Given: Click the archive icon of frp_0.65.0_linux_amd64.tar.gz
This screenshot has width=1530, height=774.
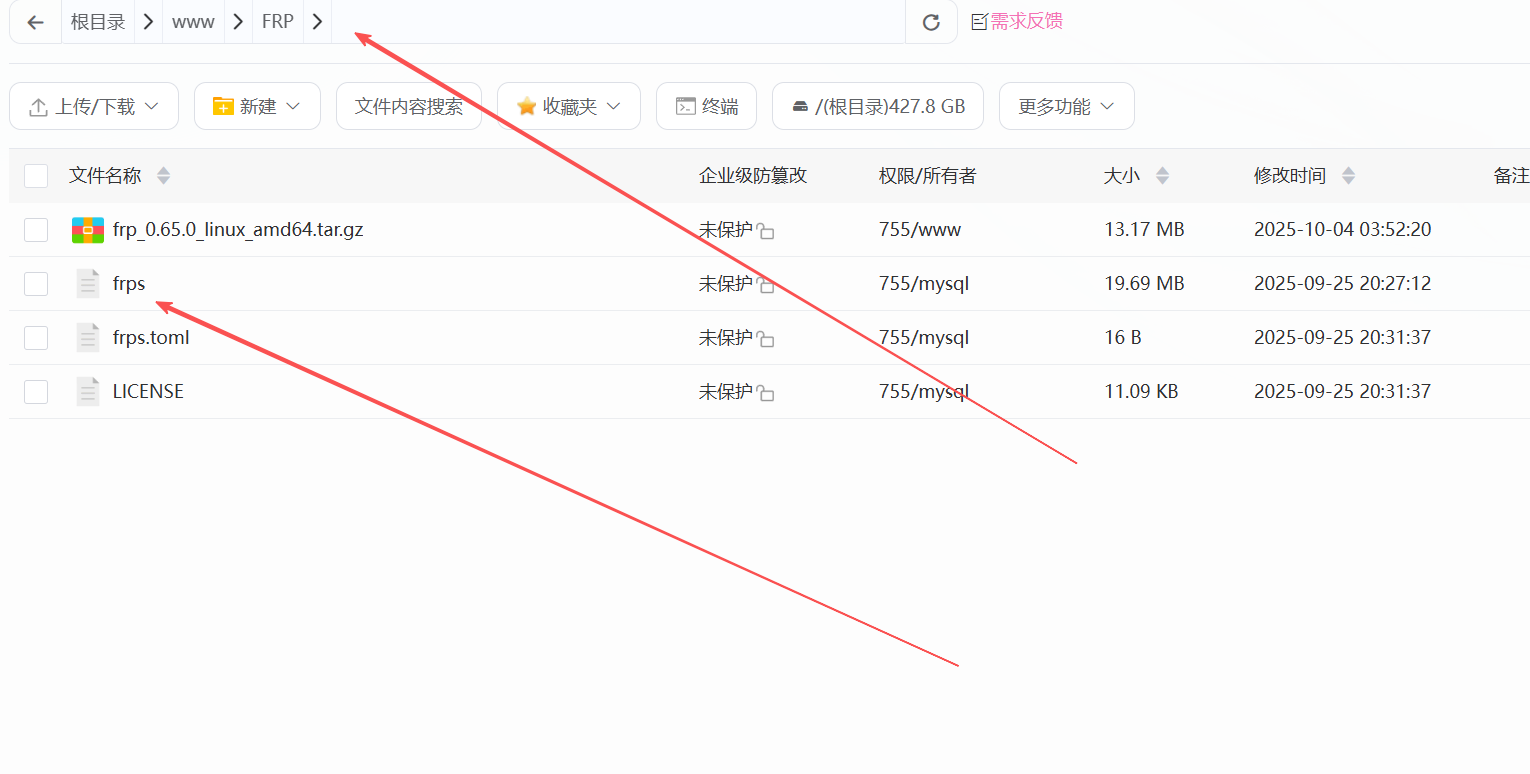Looking at the screenshot, I should pos(87,229).
